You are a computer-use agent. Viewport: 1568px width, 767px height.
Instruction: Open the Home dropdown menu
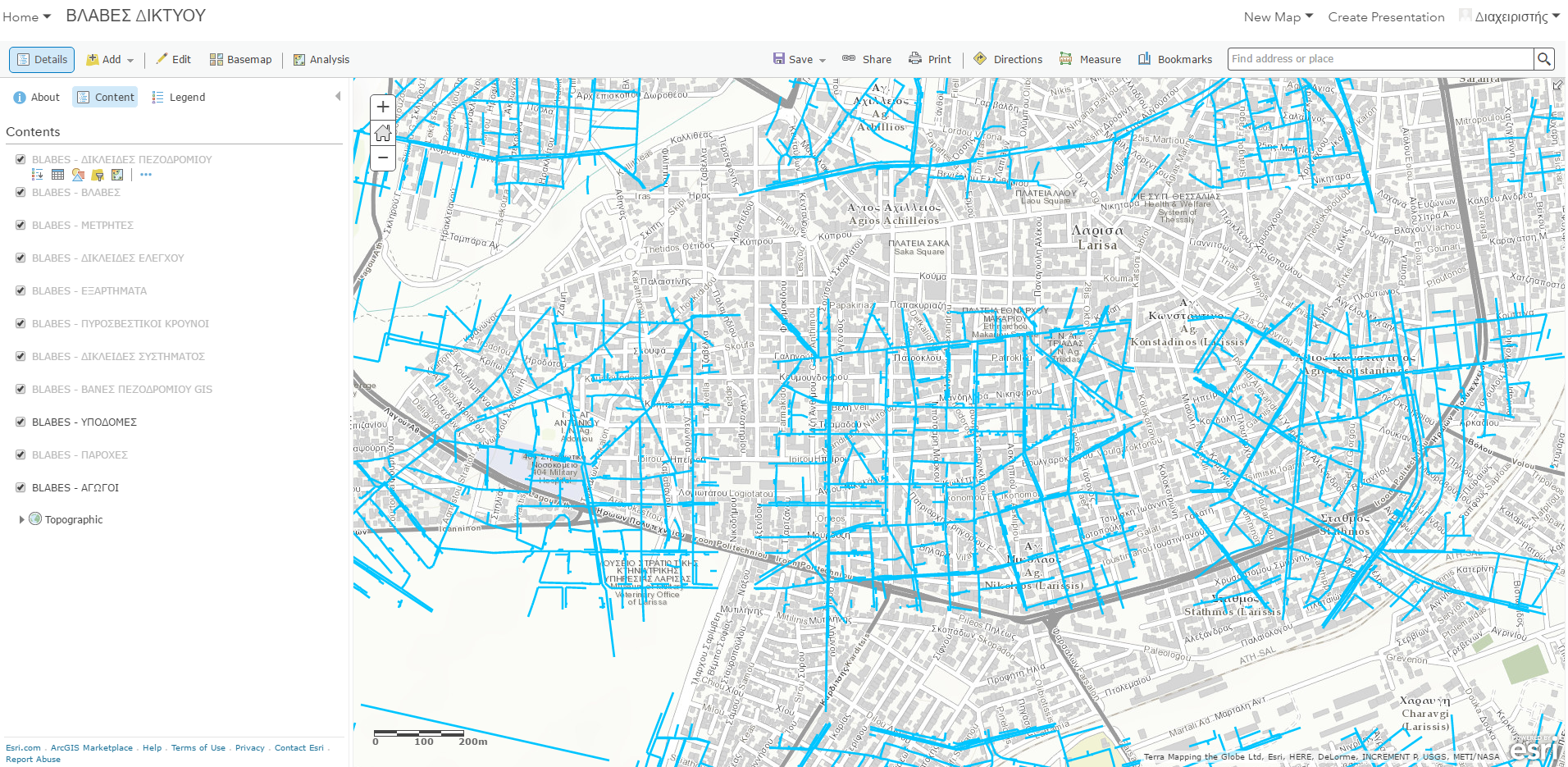[27, 16]
